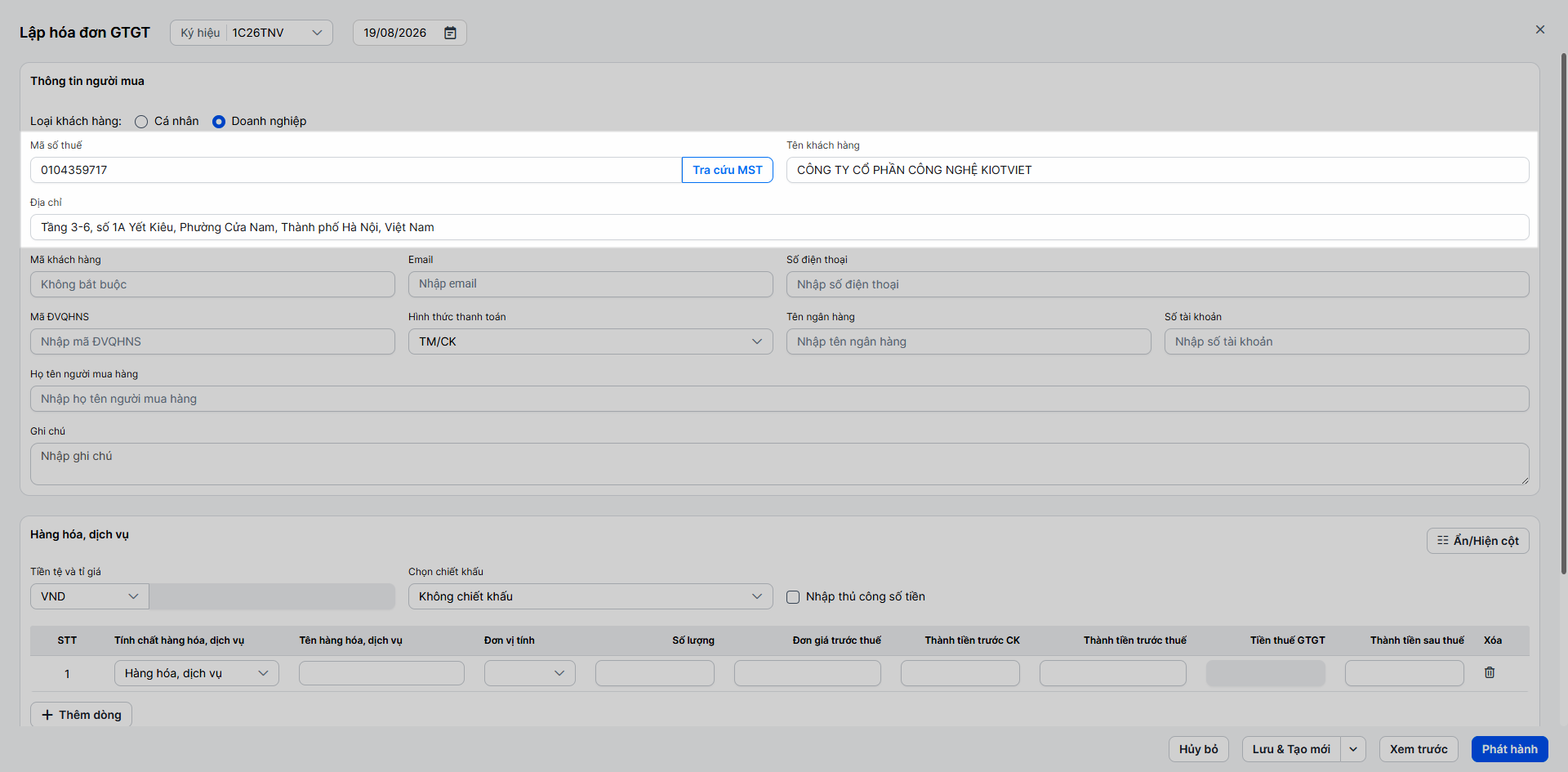
Task: Click the Tra cứu MST button
Action: (x=728, y=170)
